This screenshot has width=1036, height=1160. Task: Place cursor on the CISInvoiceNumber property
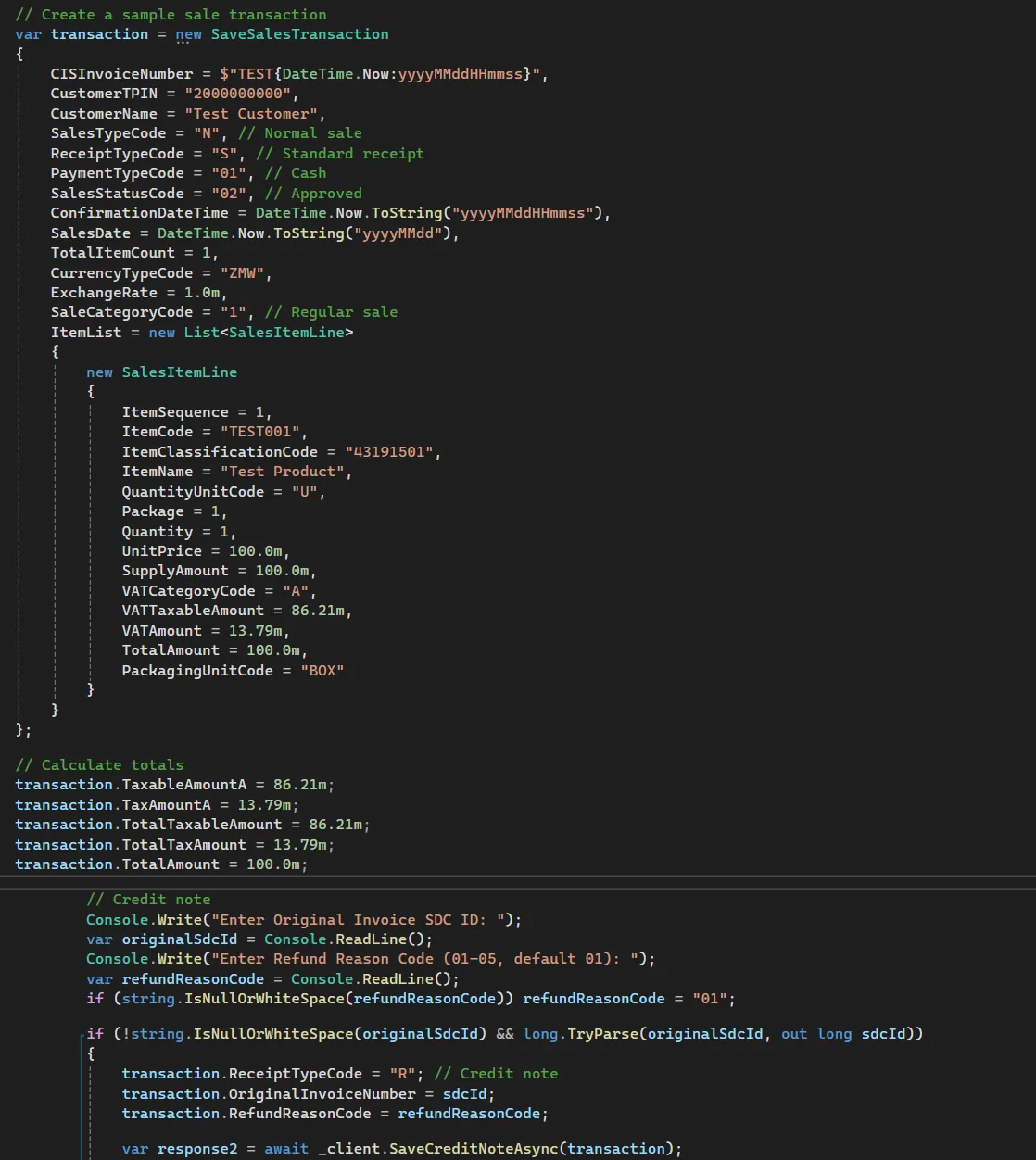click(x=121, y=74)
